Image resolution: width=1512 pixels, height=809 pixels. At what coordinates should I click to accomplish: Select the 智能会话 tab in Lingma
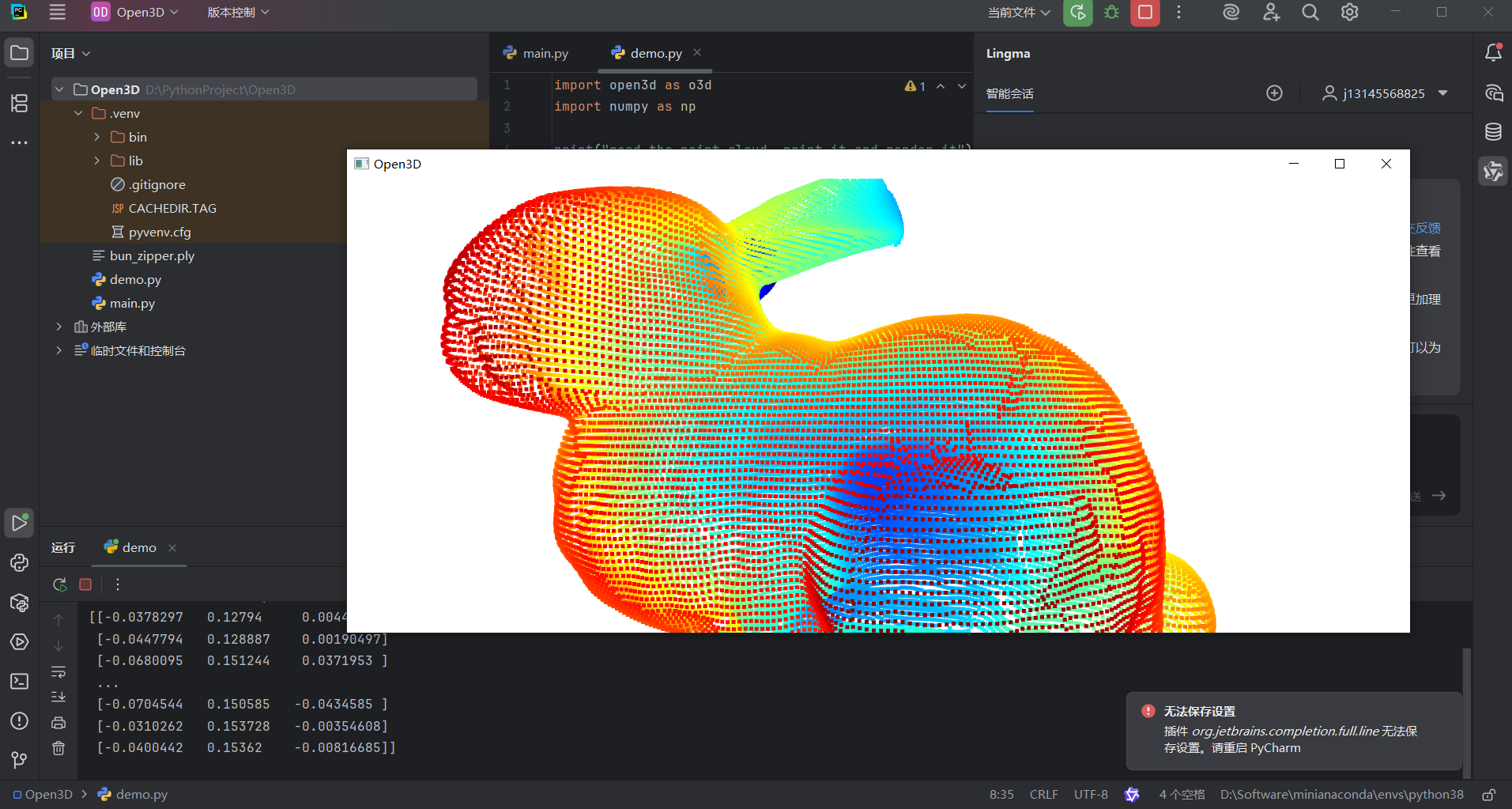click(1009, 93)
